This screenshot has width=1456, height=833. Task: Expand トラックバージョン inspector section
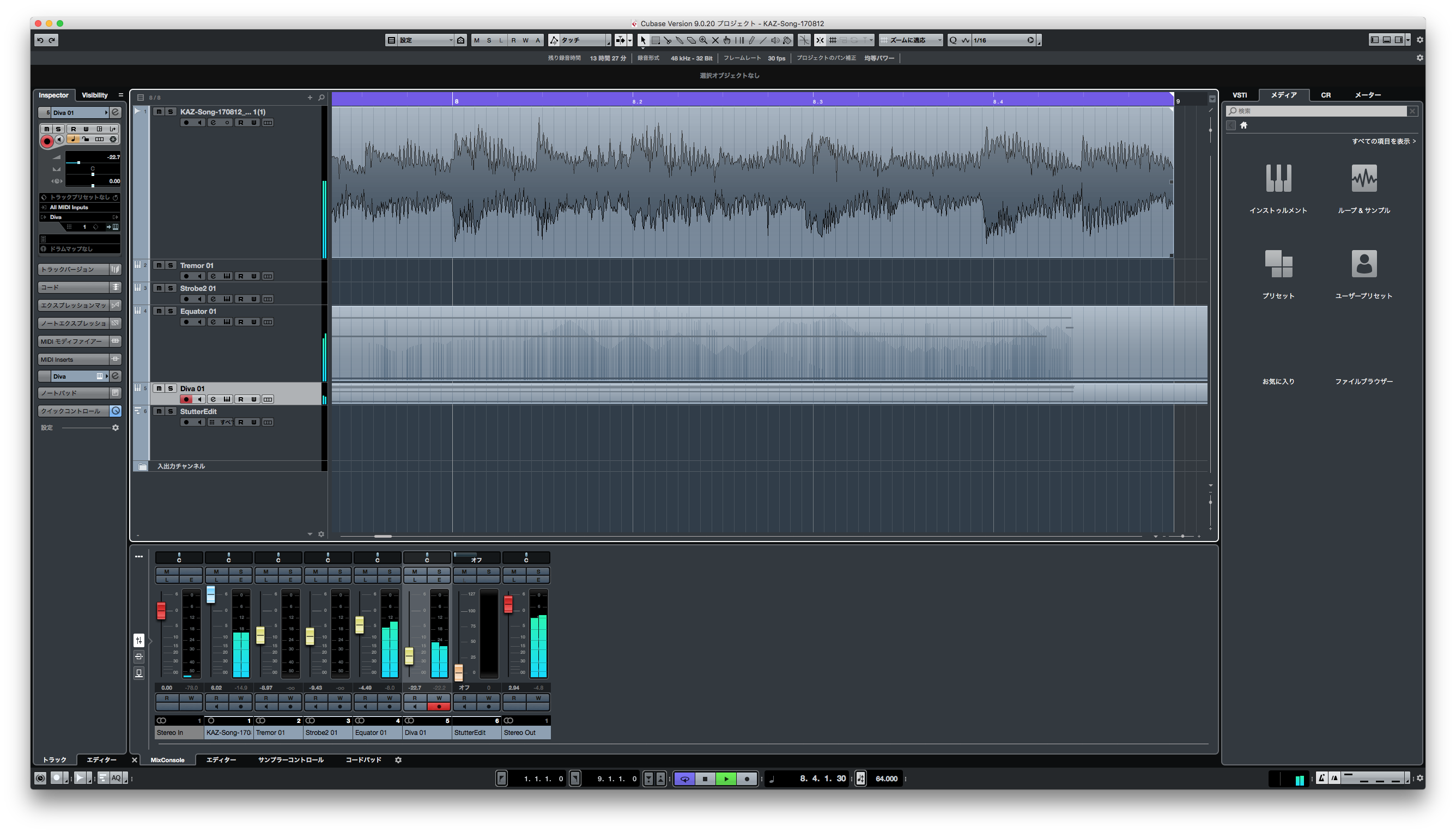point(80,269)
